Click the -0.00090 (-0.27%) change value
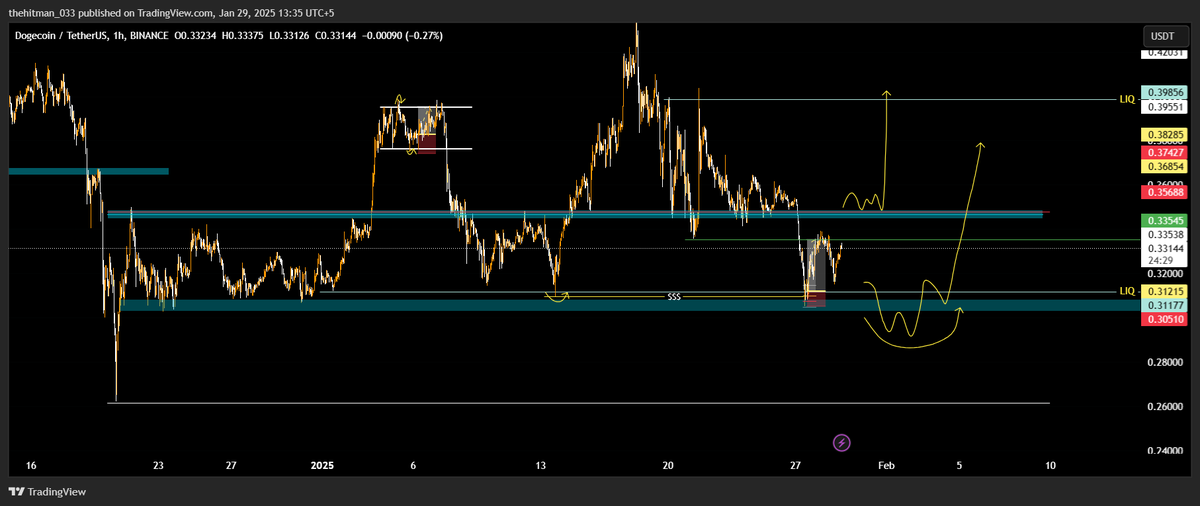 (x=400, y=35)
